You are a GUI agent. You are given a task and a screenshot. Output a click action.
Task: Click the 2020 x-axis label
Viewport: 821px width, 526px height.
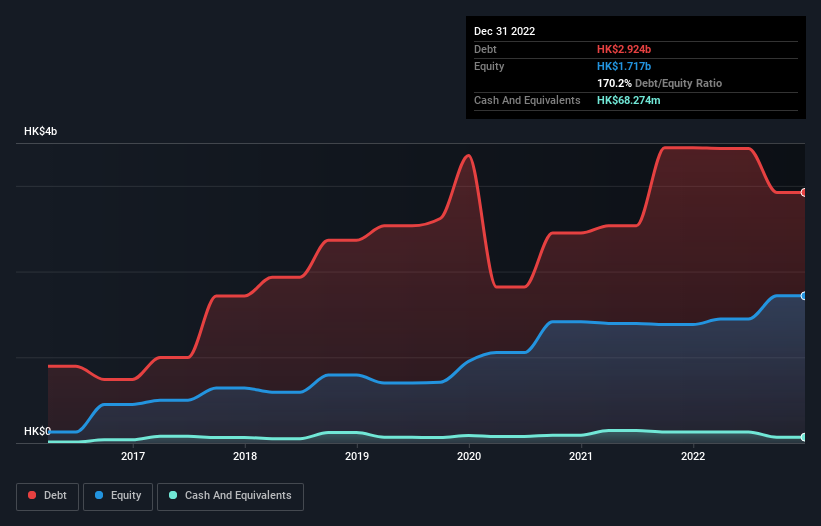(469, 456)
